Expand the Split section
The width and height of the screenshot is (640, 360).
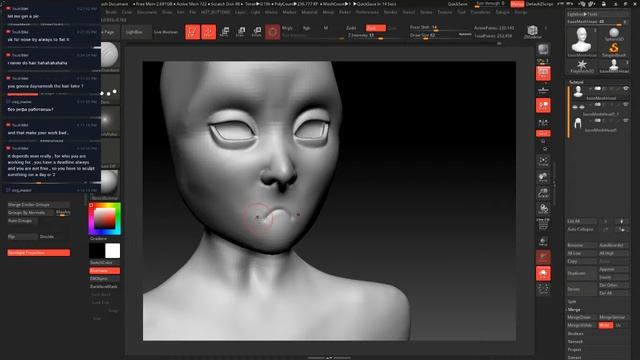(571, 302)
